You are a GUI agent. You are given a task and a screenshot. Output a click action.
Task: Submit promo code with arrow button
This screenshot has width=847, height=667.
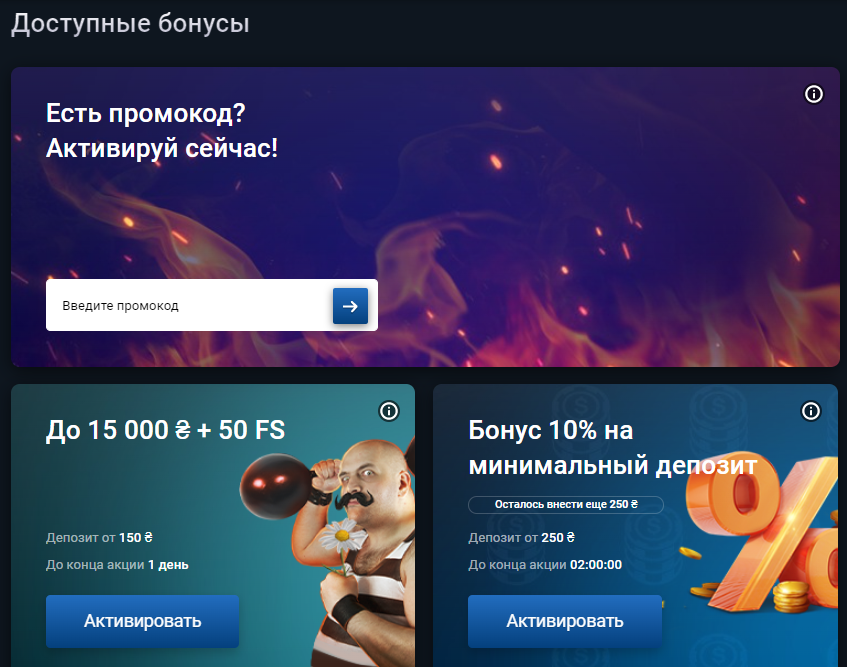(350, 306)
